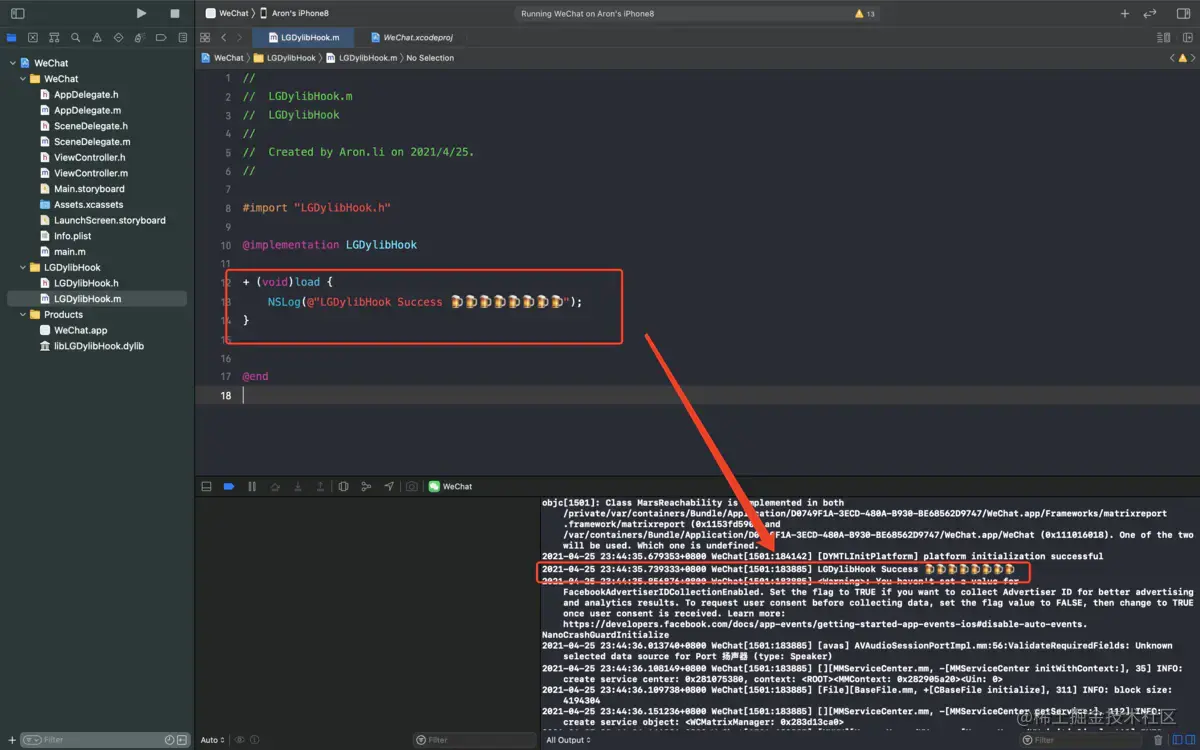The height and width of the screenshot is (750, 1200).
Task: Choose Aron's iPhone8 run destination
Action: pyautogui.click(x=294, y=13)
